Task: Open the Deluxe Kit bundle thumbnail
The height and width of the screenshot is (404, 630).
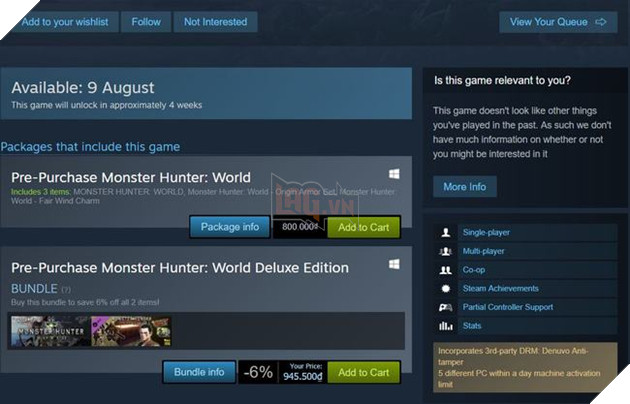Action: click(x=131, y=331)
